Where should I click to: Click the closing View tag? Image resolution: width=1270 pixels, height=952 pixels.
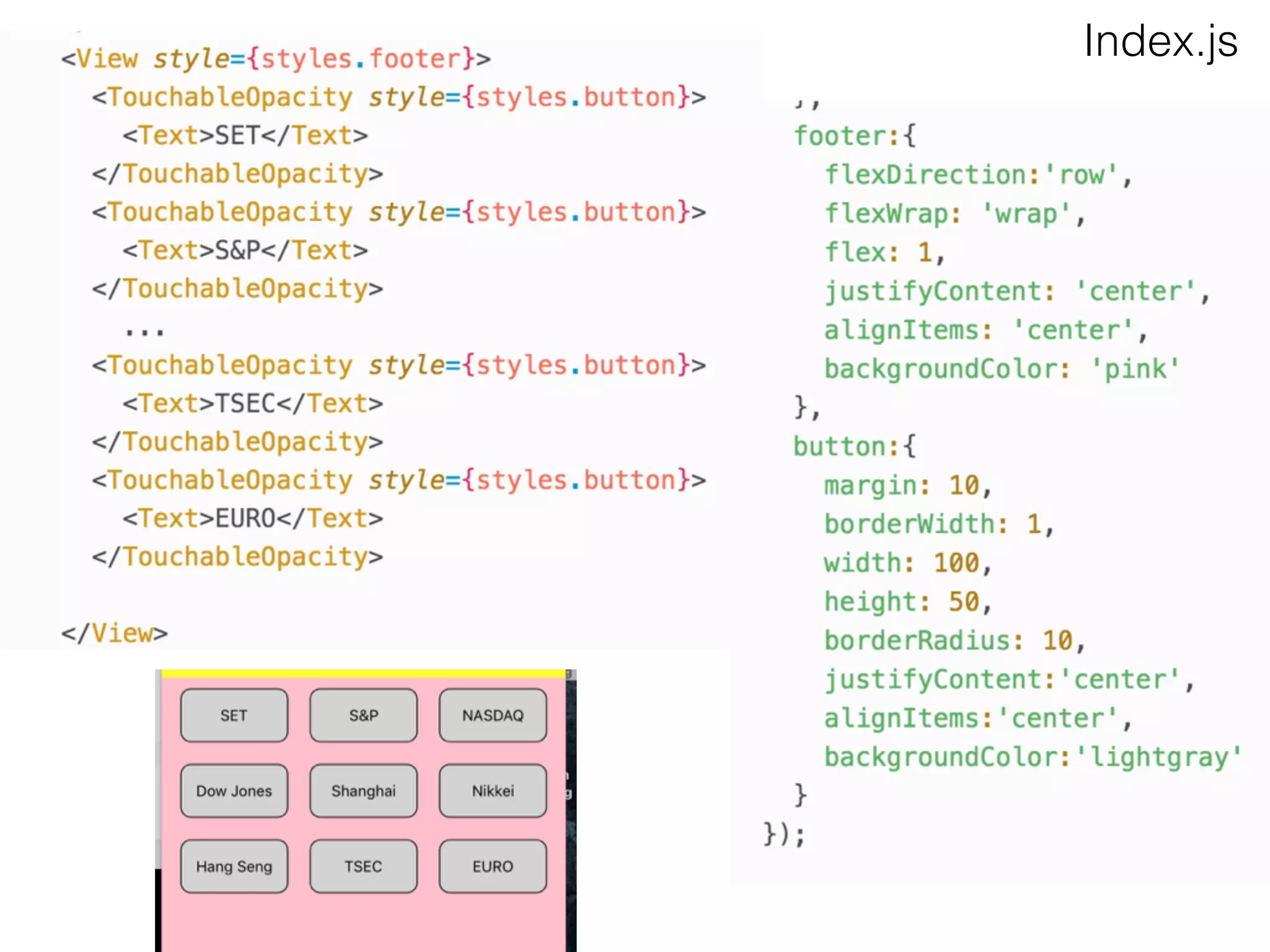click(x=115, y=633)
